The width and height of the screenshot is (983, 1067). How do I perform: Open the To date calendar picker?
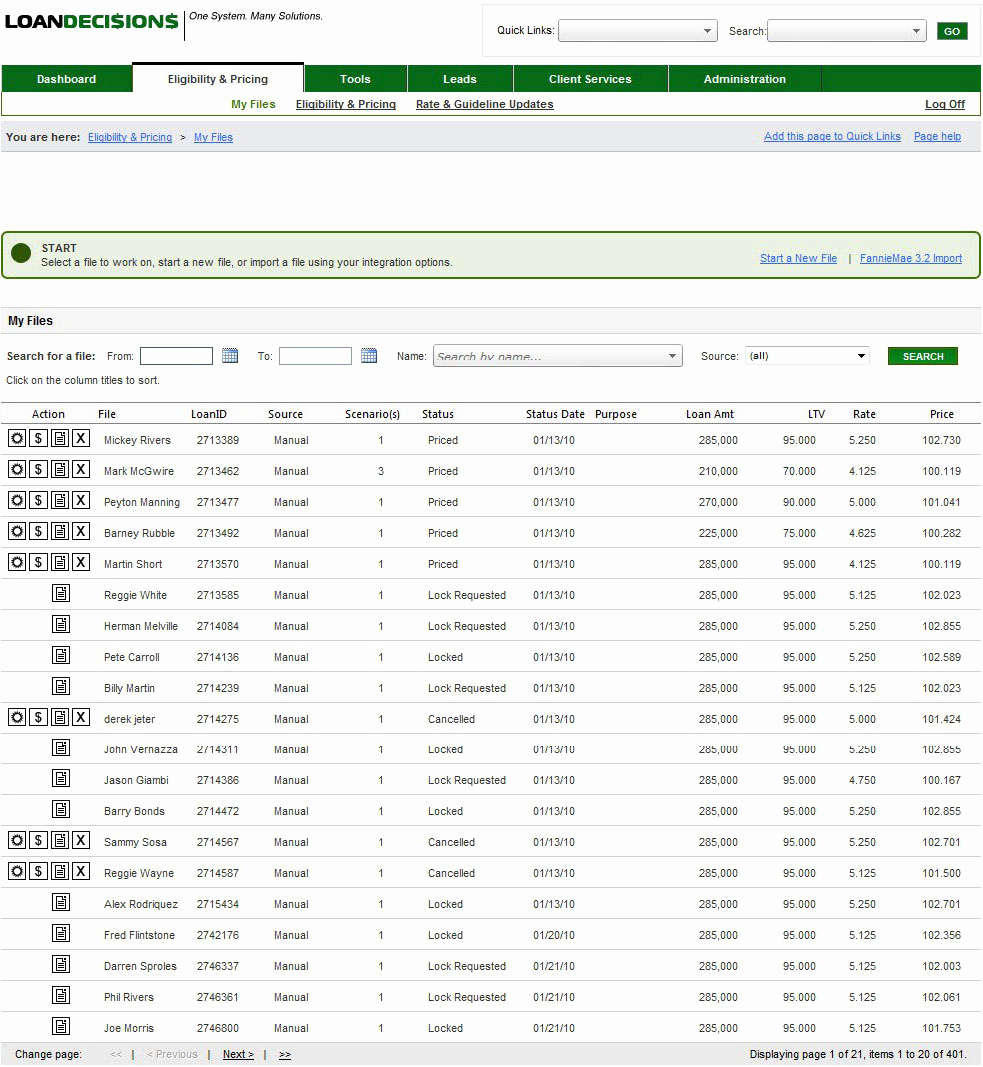point(369,356)
